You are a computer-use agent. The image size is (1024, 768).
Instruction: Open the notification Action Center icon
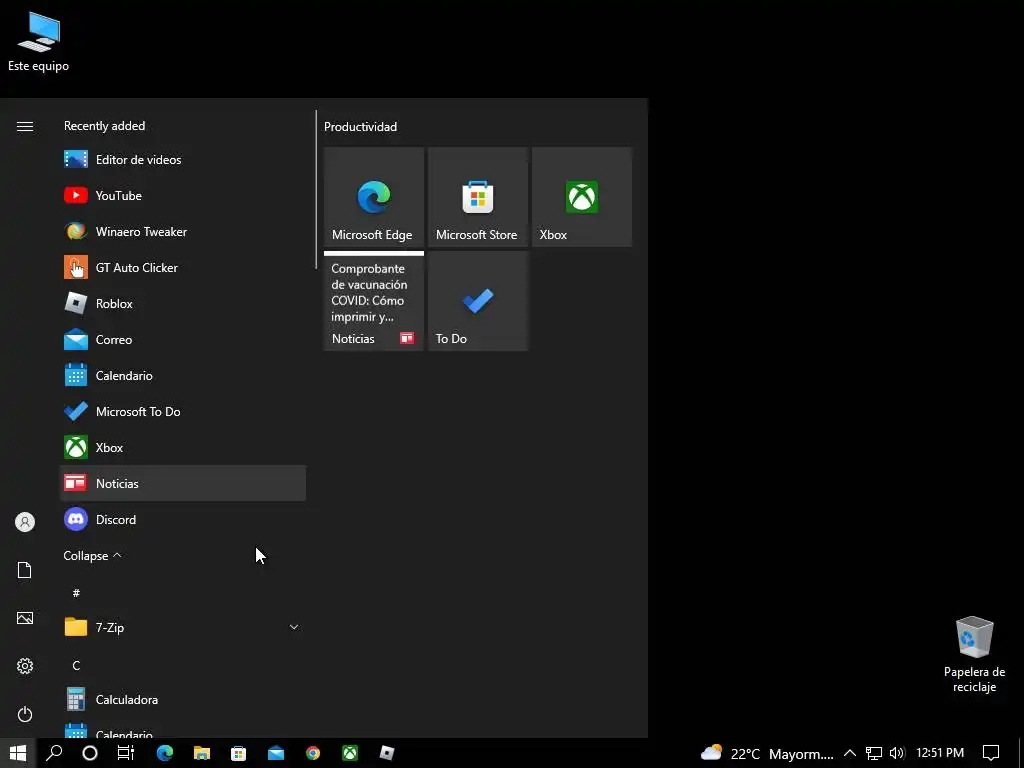991,753
